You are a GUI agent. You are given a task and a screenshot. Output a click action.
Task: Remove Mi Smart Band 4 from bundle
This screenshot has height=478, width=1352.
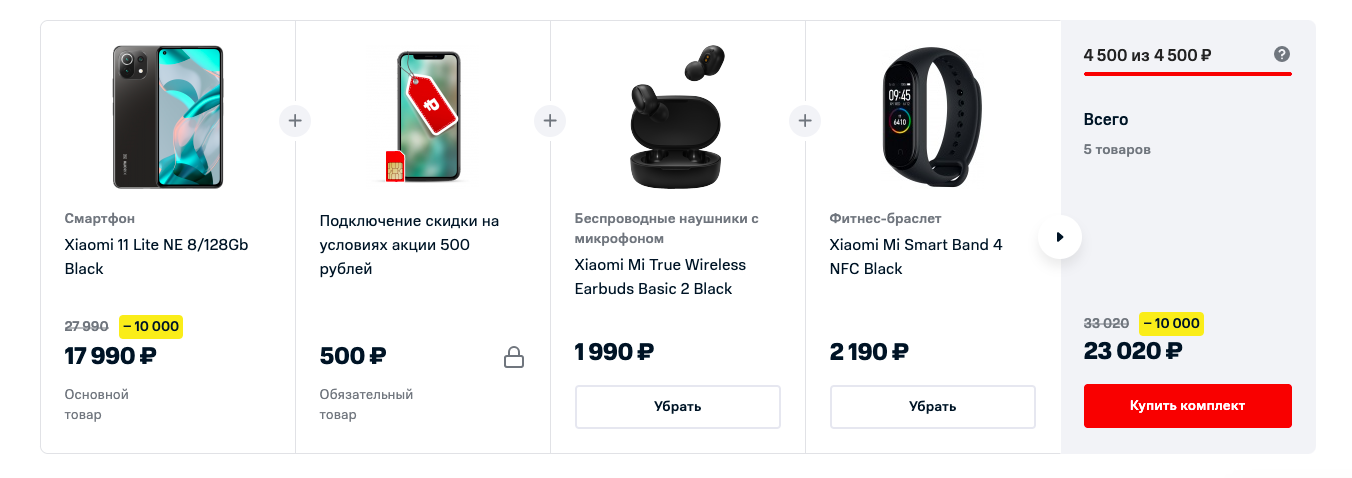[x=932, y=406]
